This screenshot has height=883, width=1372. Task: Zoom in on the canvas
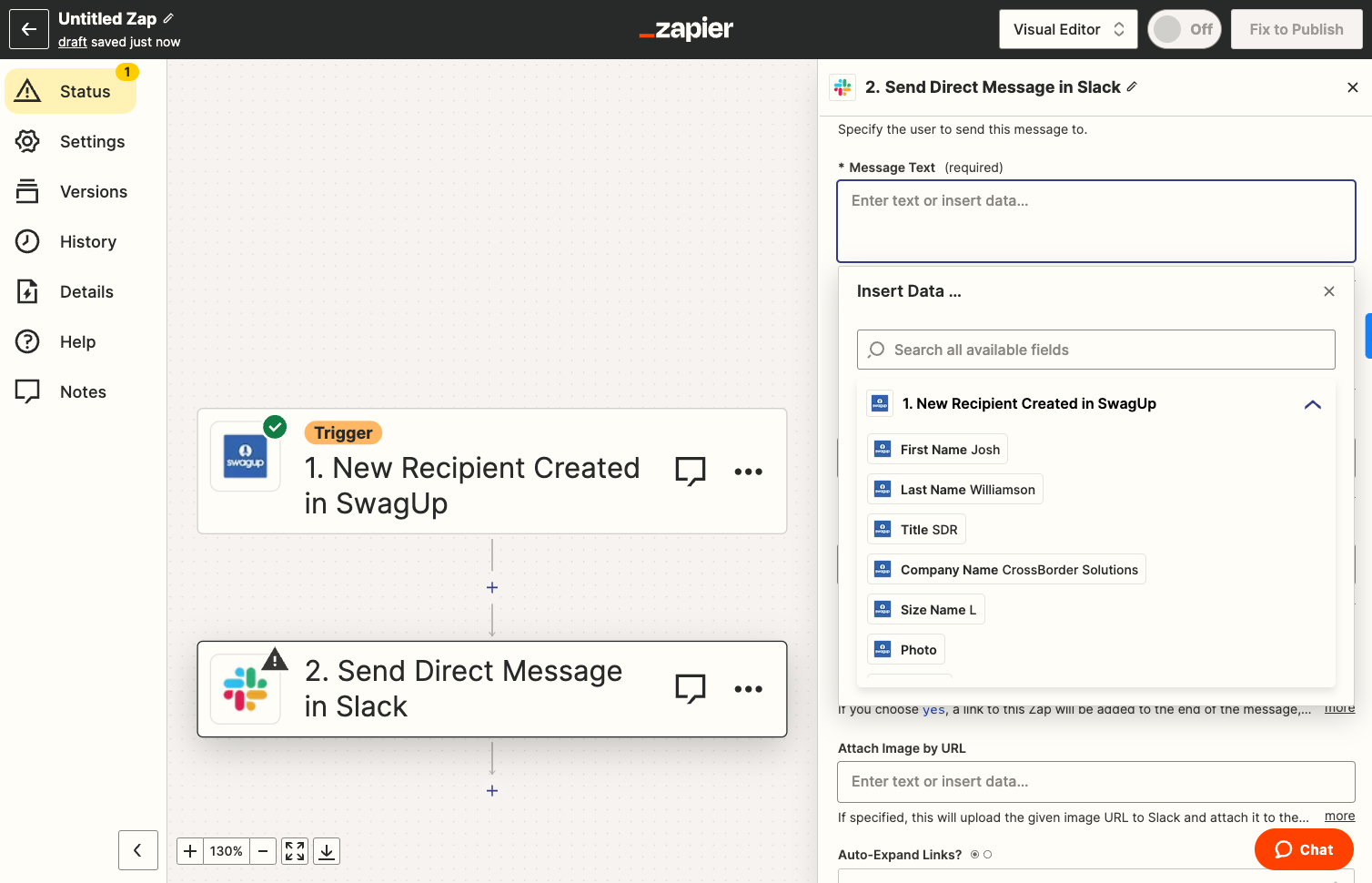coord(189,851)
